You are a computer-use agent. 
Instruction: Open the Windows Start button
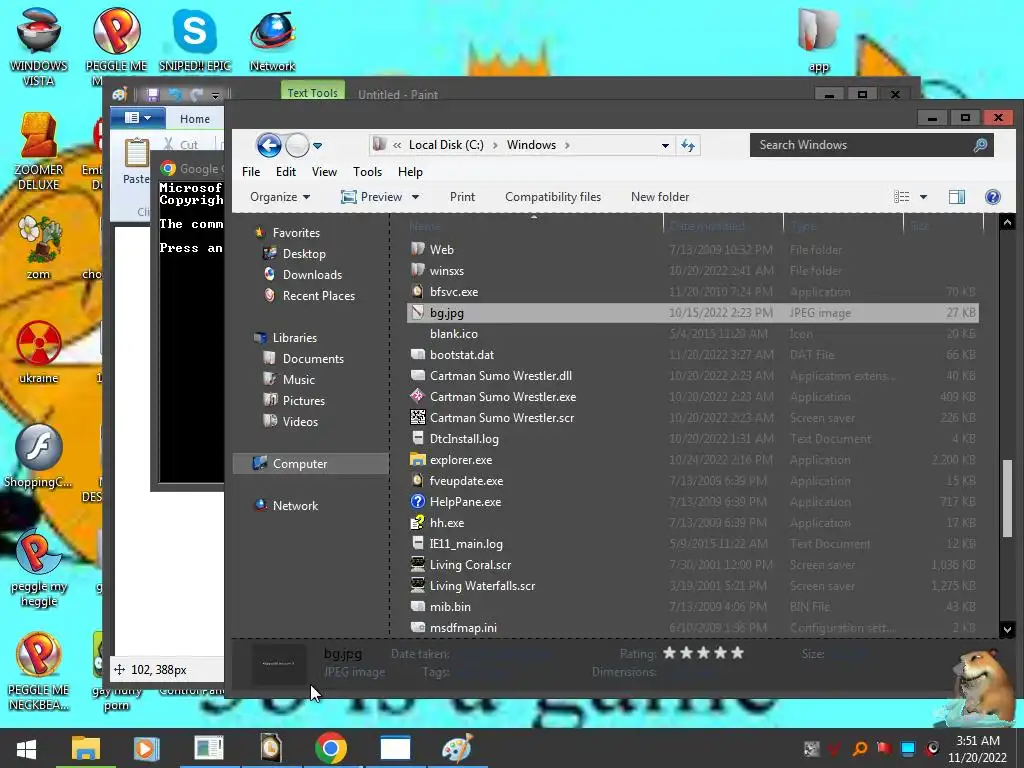click(x=26, y=748)
